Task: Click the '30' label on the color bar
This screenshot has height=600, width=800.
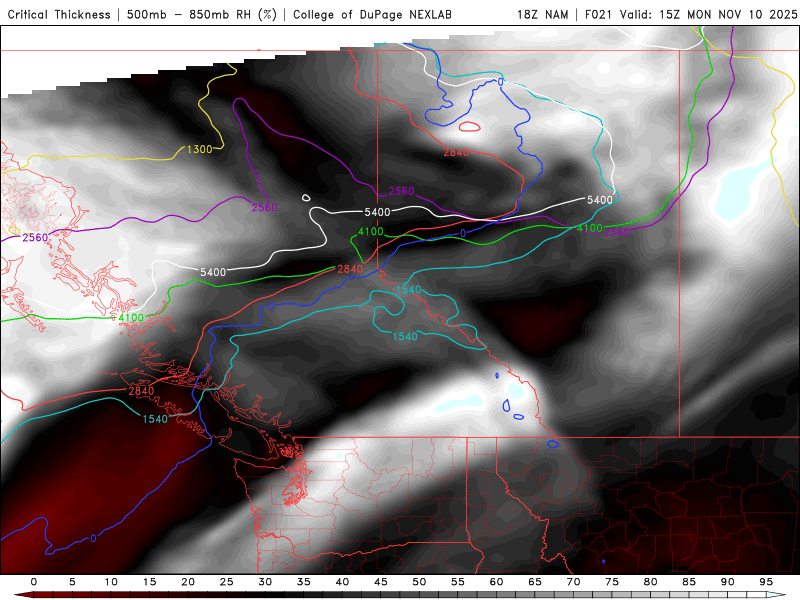Action: 265,582
